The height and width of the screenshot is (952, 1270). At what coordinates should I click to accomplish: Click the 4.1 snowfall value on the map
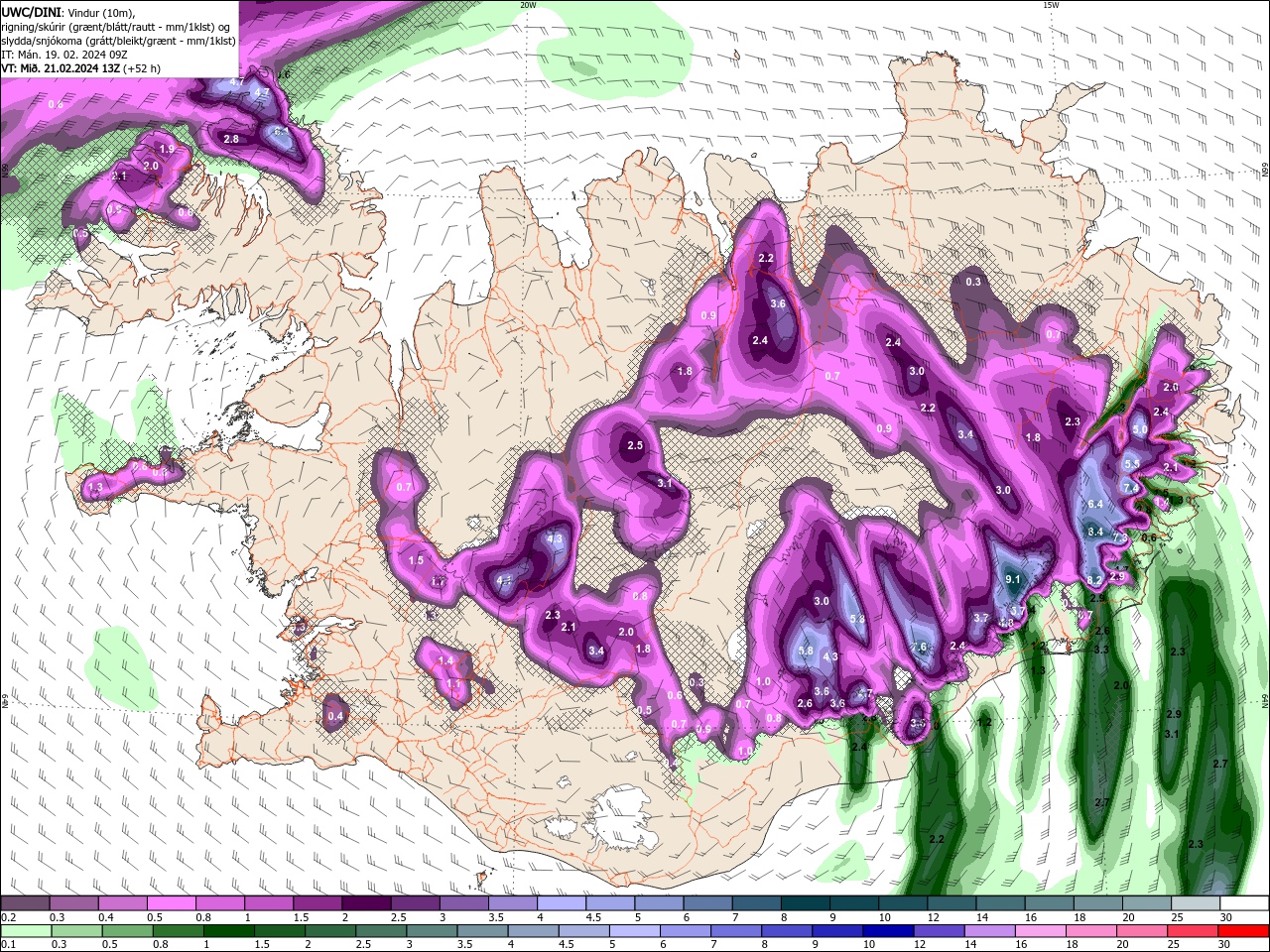[505, 581]
